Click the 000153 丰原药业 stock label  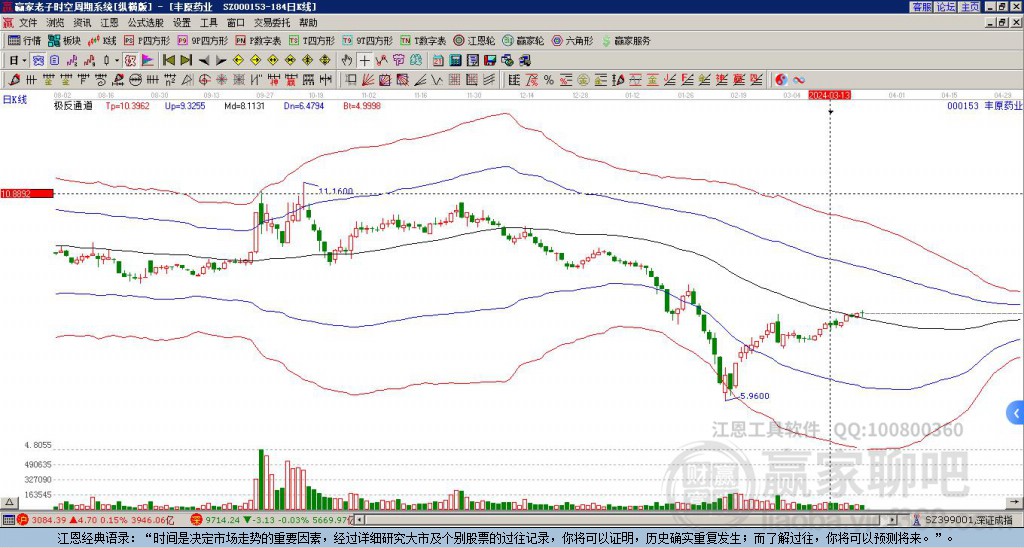pyautogui.click(x=985, y=105)
